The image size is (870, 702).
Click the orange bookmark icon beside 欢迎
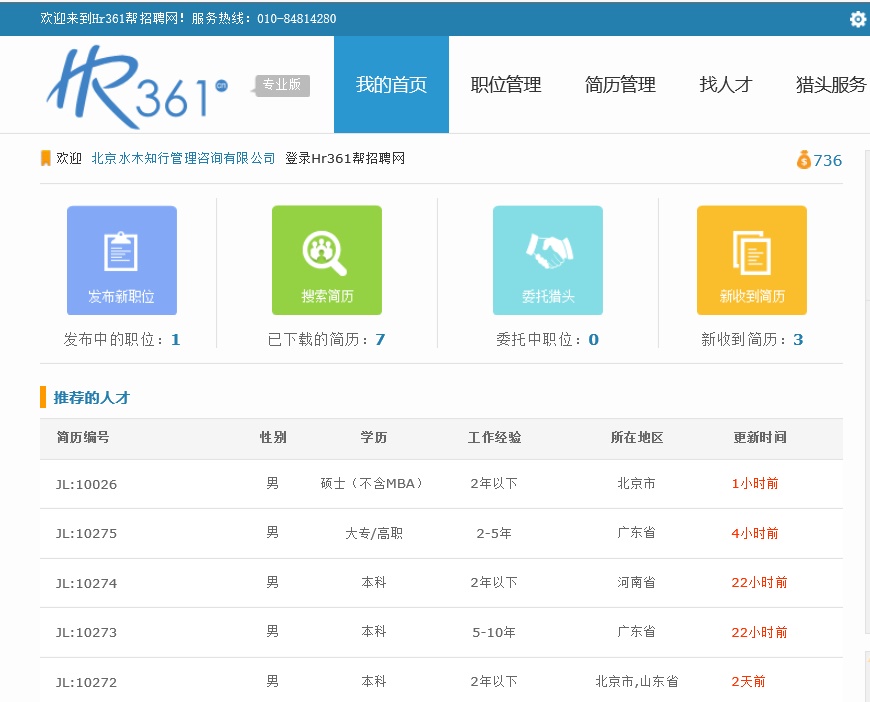tap(46, 158)
